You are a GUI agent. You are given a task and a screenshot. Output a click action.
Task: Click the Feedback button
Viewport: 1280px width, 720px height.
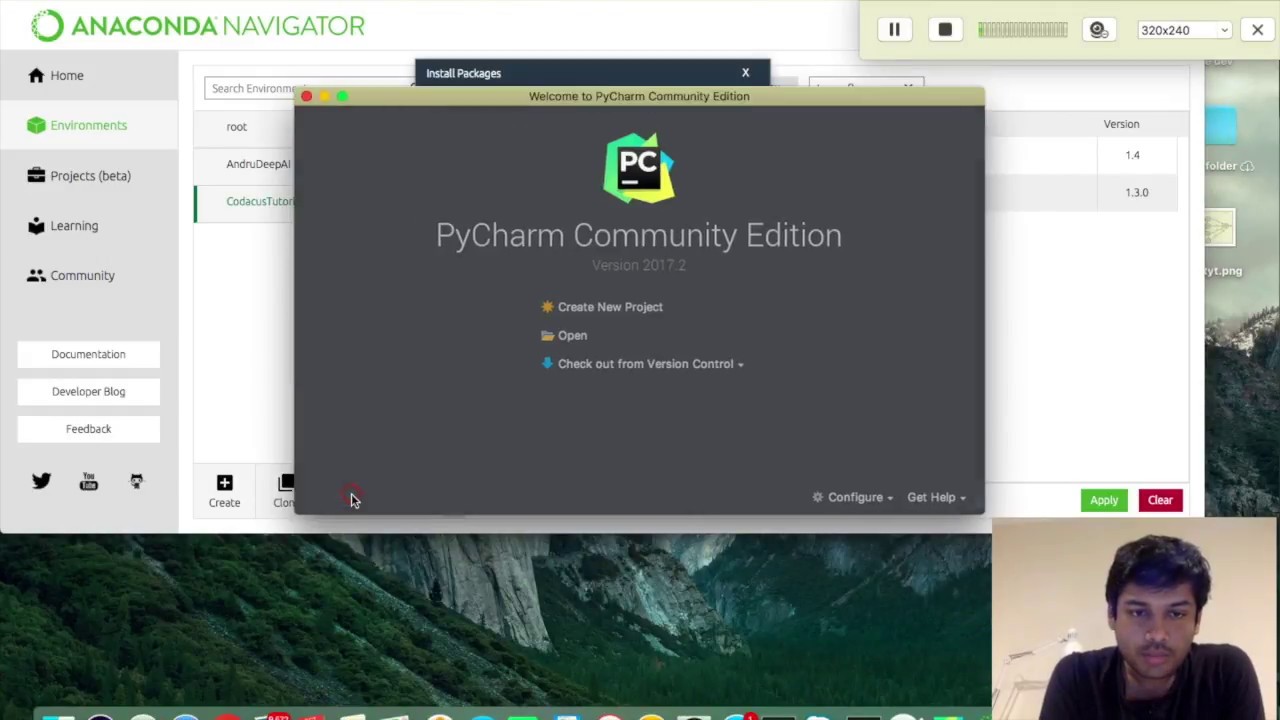coord(88,428)
